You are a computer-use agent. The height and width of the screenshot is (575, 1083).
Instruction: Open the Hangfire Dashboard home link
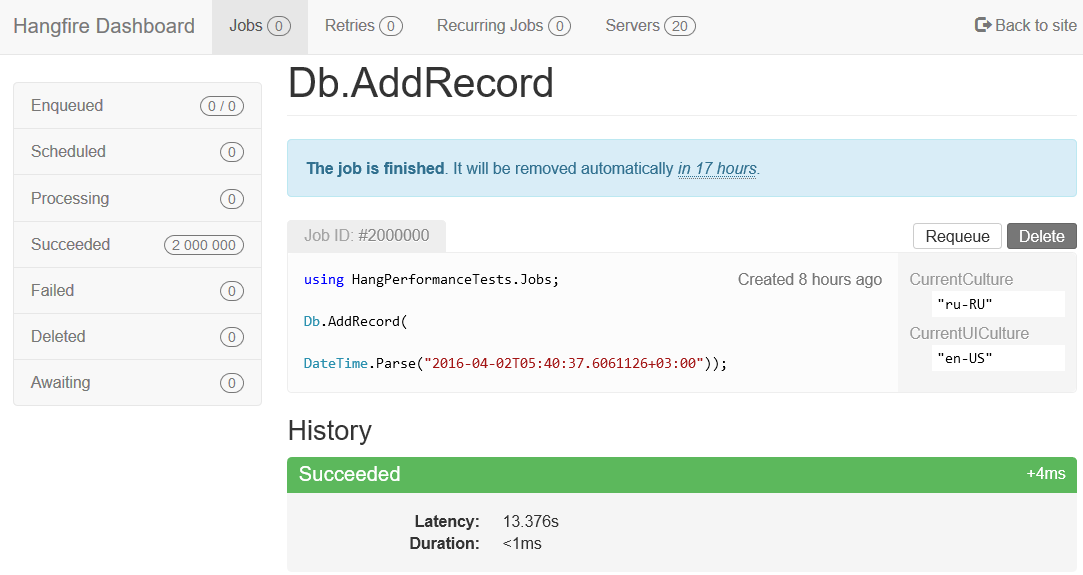click(104, 26)
